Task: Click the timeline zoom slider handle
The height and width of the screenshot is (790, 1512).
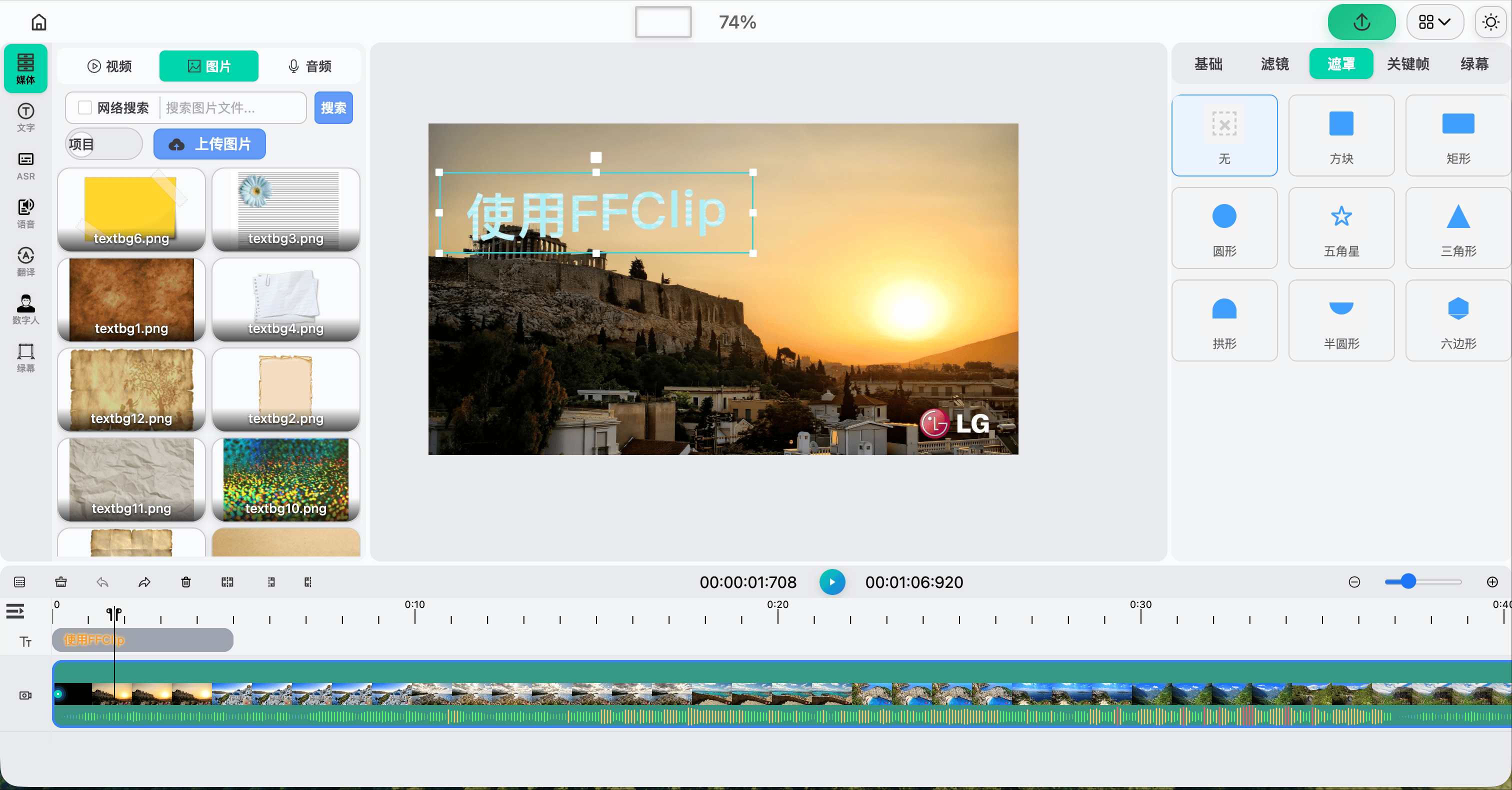Action: click(1407, 581)
